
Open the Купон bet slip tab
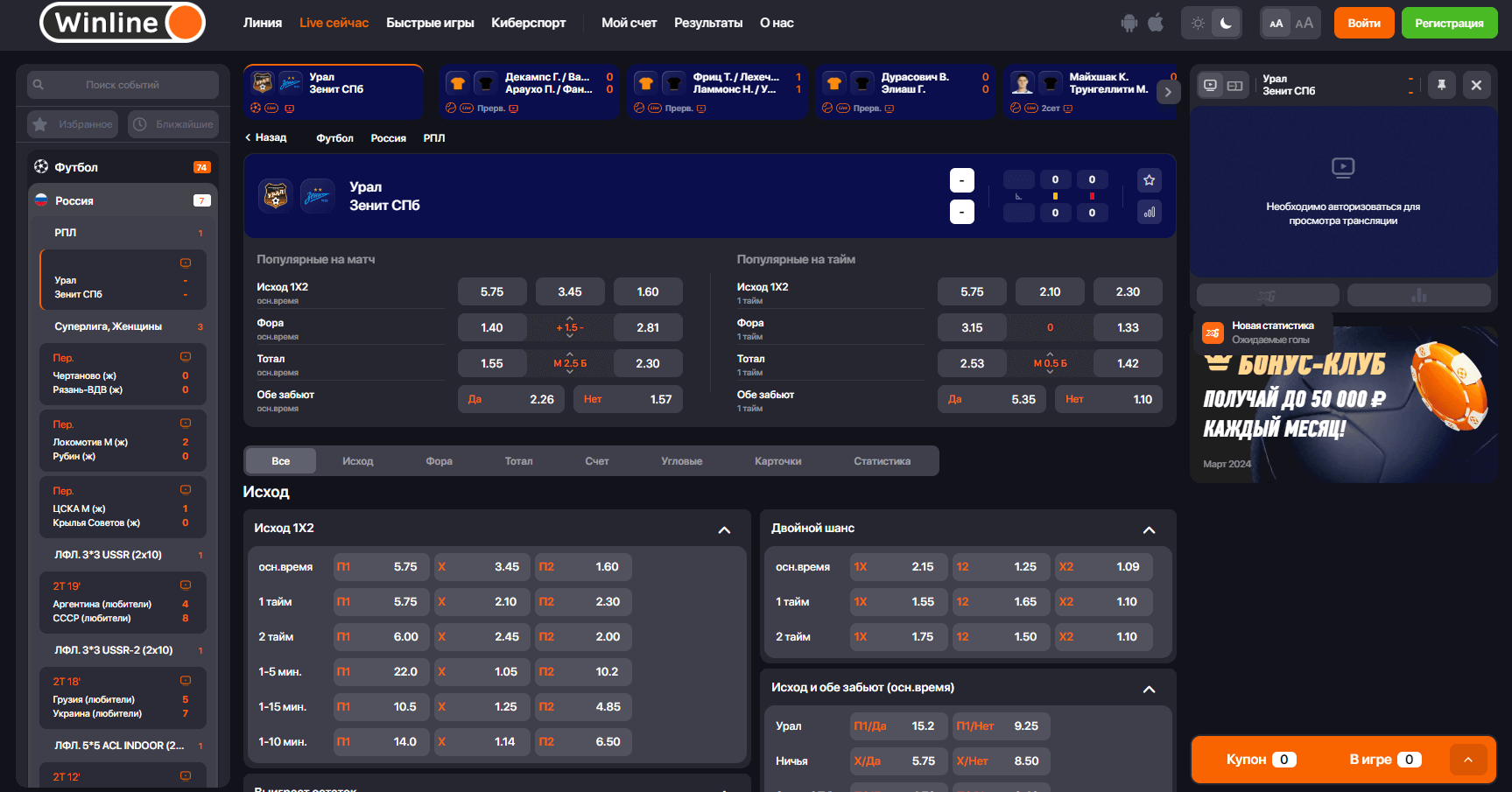tap(1261, 760)
